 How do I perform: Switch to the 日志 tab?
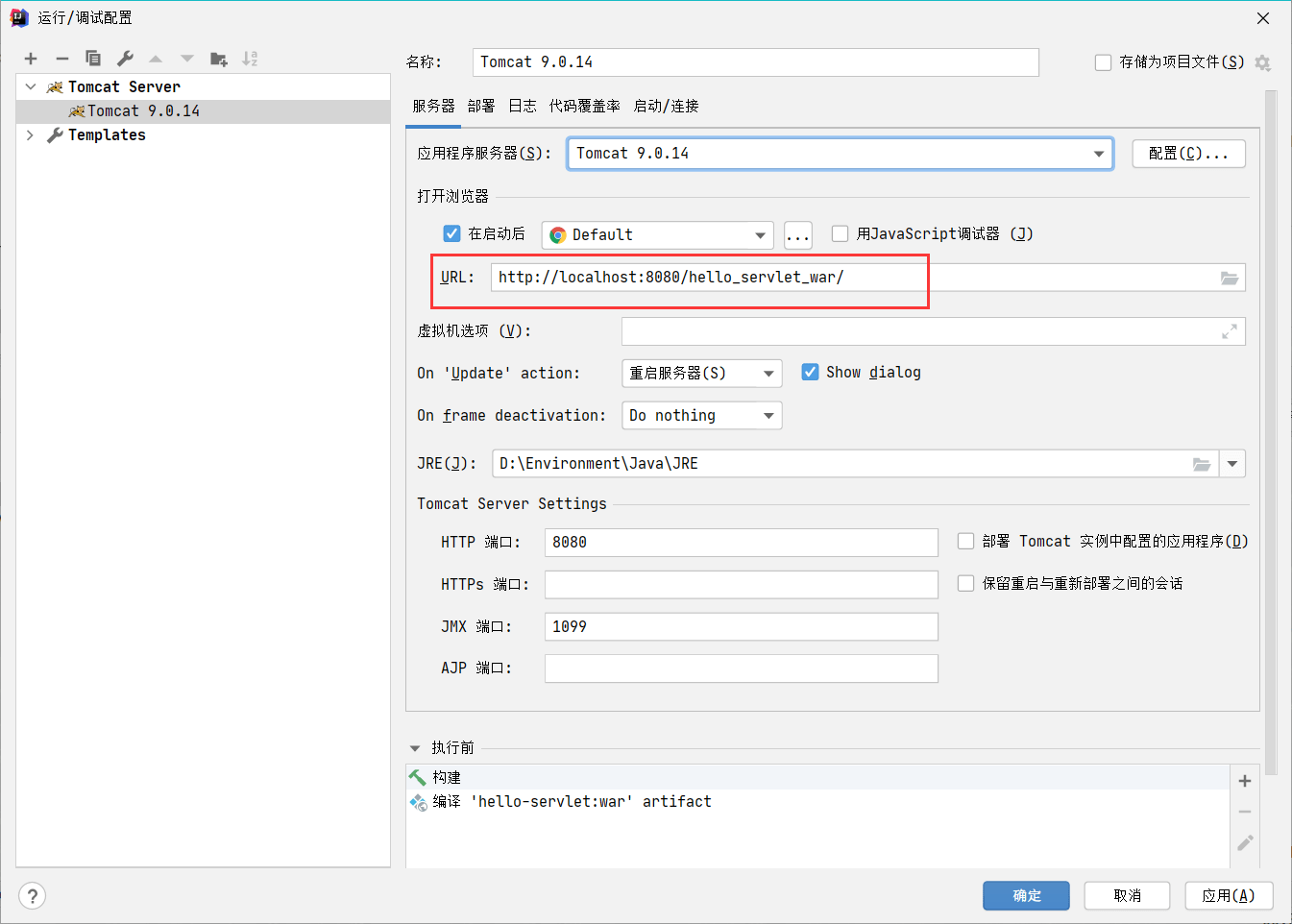pos(523,106)
